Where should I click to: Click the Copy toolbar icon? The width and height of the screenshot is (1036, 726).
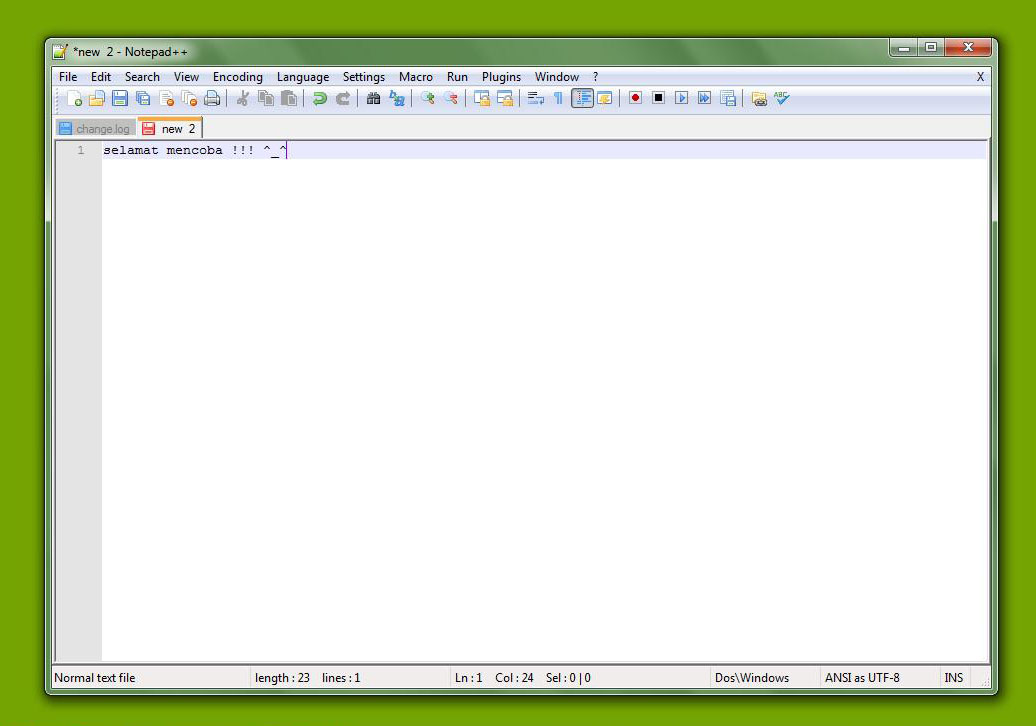tap(266, 98)
